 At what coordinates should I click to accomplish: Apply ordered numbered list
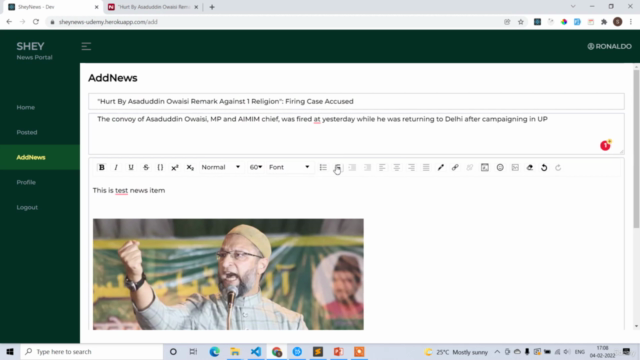(x=338, y=167)
